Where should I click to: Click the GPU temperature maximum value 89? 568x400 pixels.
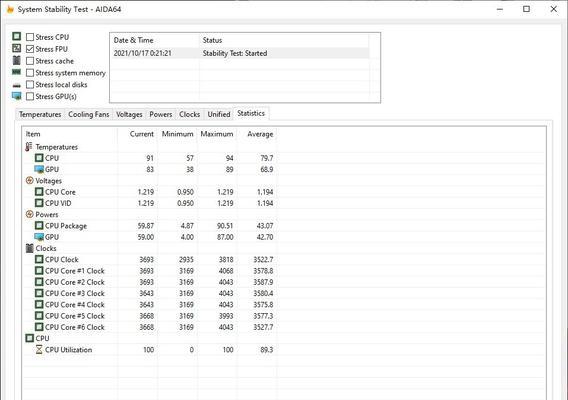click(x=229, y=170)
